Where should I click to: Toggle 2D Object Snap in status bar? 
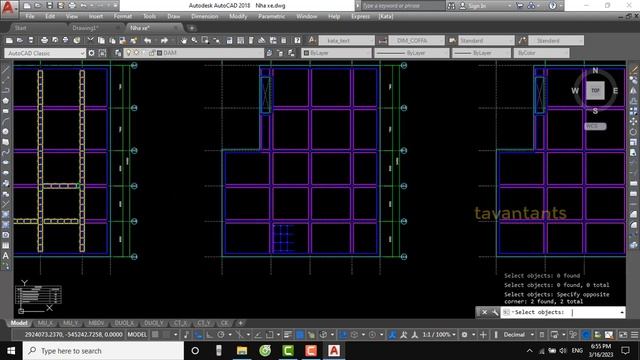coord(270,335)
